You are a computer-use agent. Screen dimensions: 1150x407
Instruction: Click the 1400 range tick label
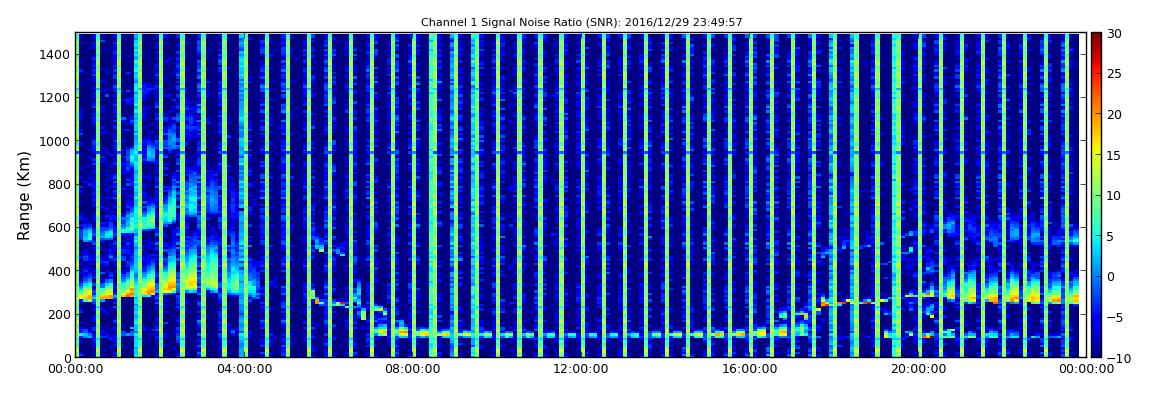56,54
